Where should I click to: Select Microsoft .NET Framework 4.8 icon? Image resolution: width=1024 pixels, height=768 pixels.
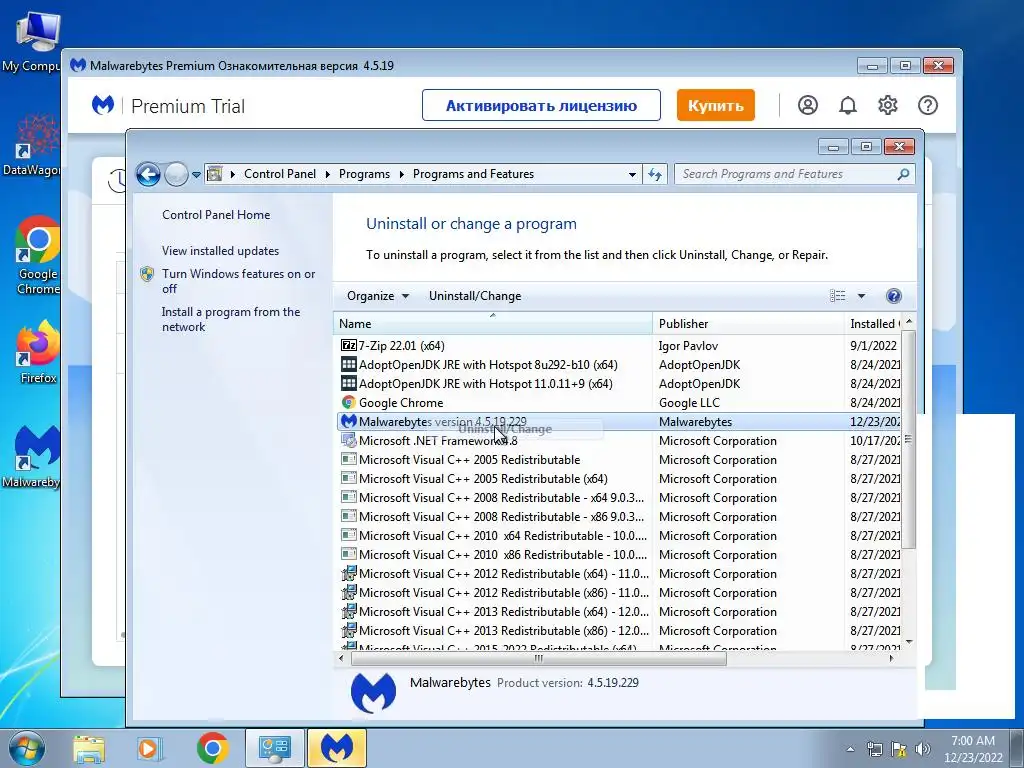tap(349, 440)
